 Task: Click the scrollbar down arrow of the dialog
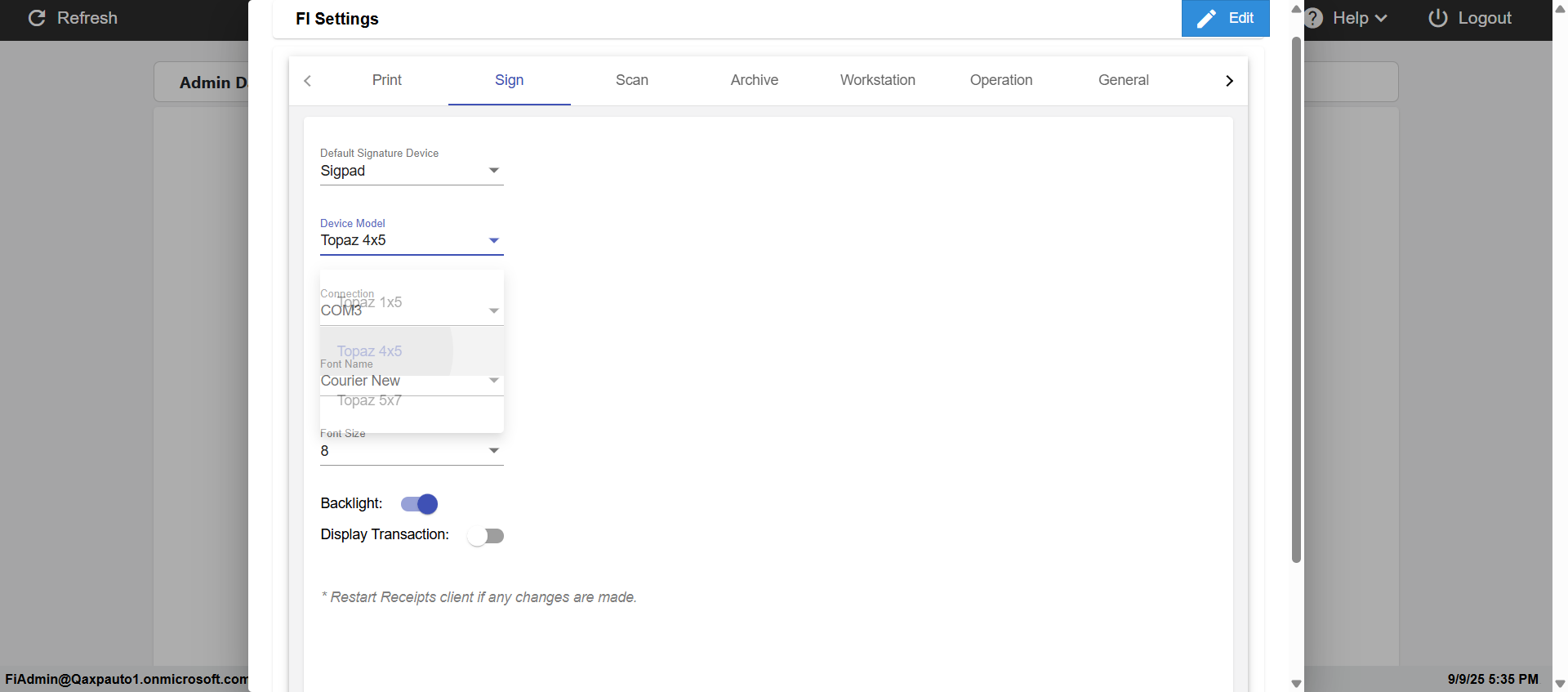1296,684
